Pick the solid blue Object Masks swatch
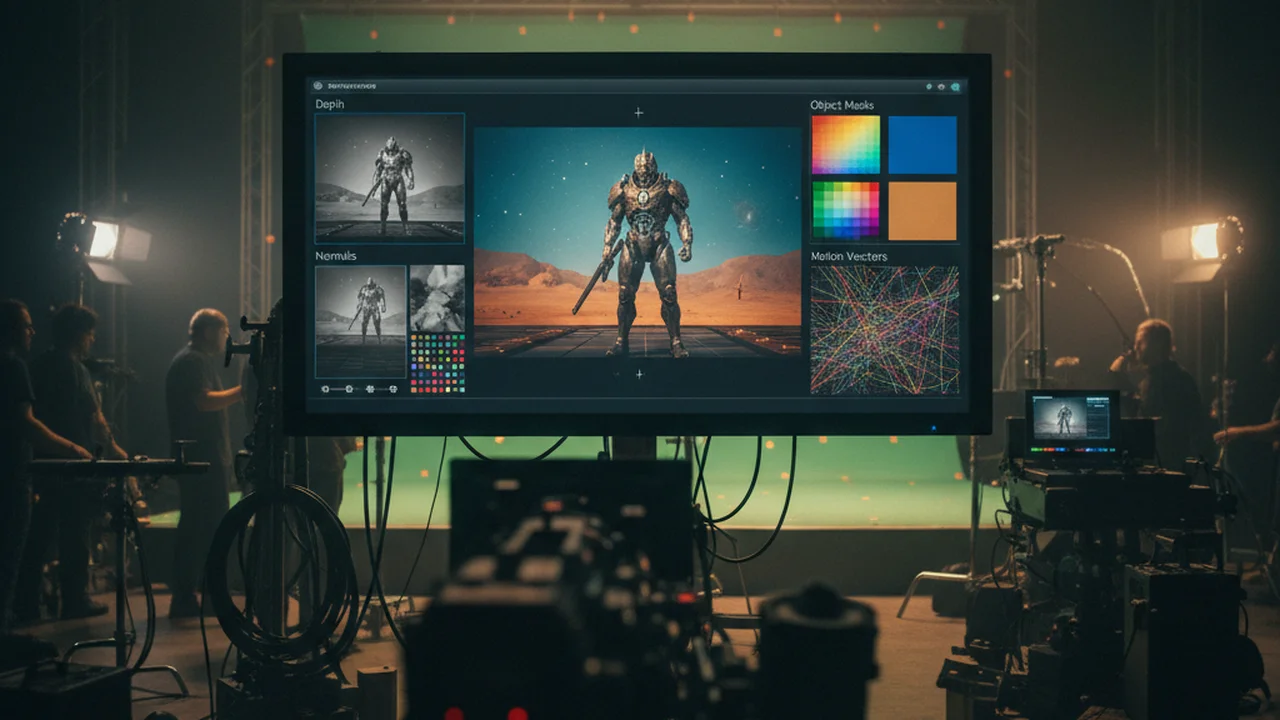 pos(922,145)
